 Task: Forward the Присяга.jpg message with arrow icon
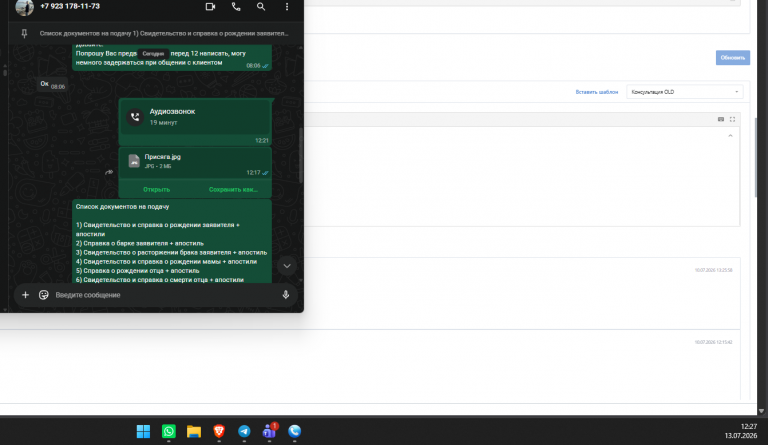[109, 172]
